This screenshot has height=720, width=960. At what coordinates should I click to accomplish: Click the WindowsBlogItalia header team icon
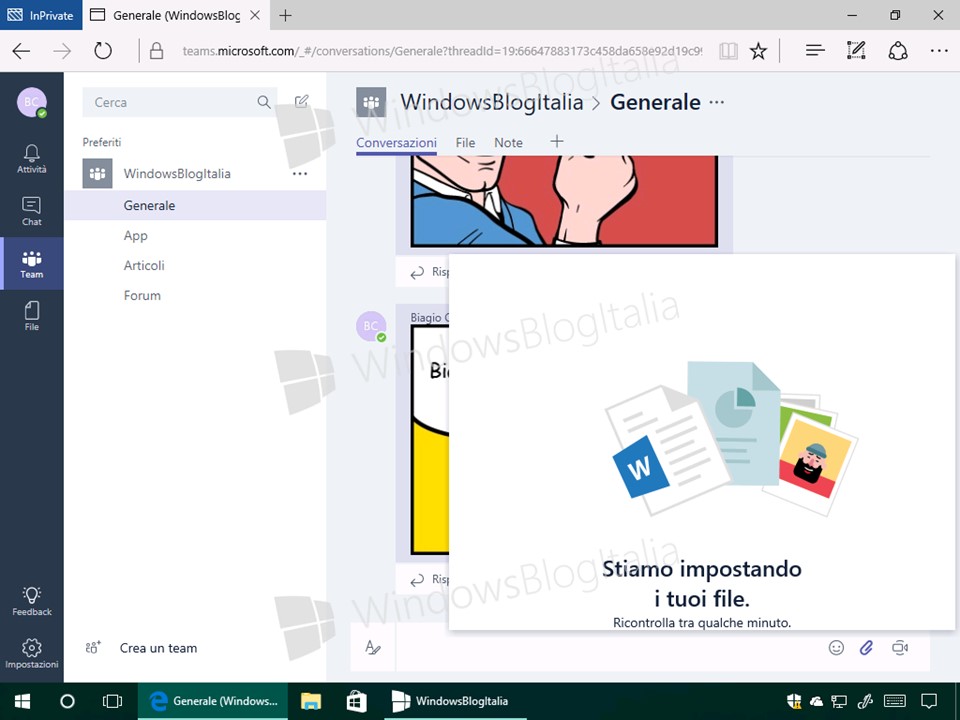tap(371, 102)
